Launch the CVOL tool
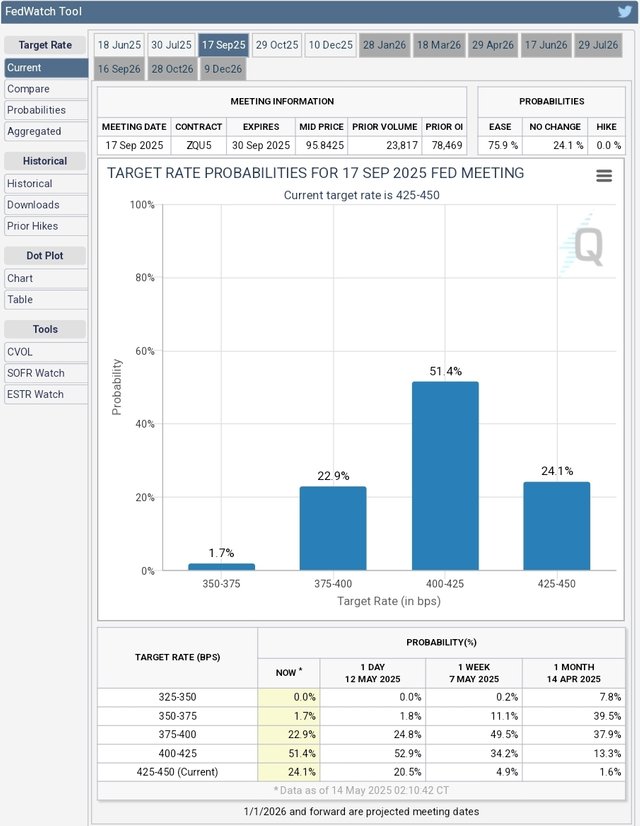This screenshot has width=640, height=826. 46,352
